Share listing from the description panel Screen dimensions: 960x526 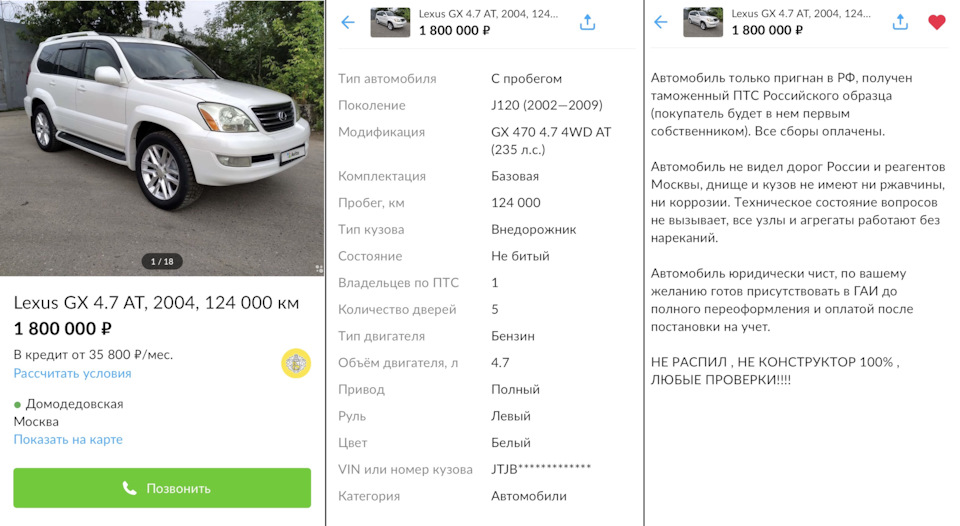tap(900, 23)
